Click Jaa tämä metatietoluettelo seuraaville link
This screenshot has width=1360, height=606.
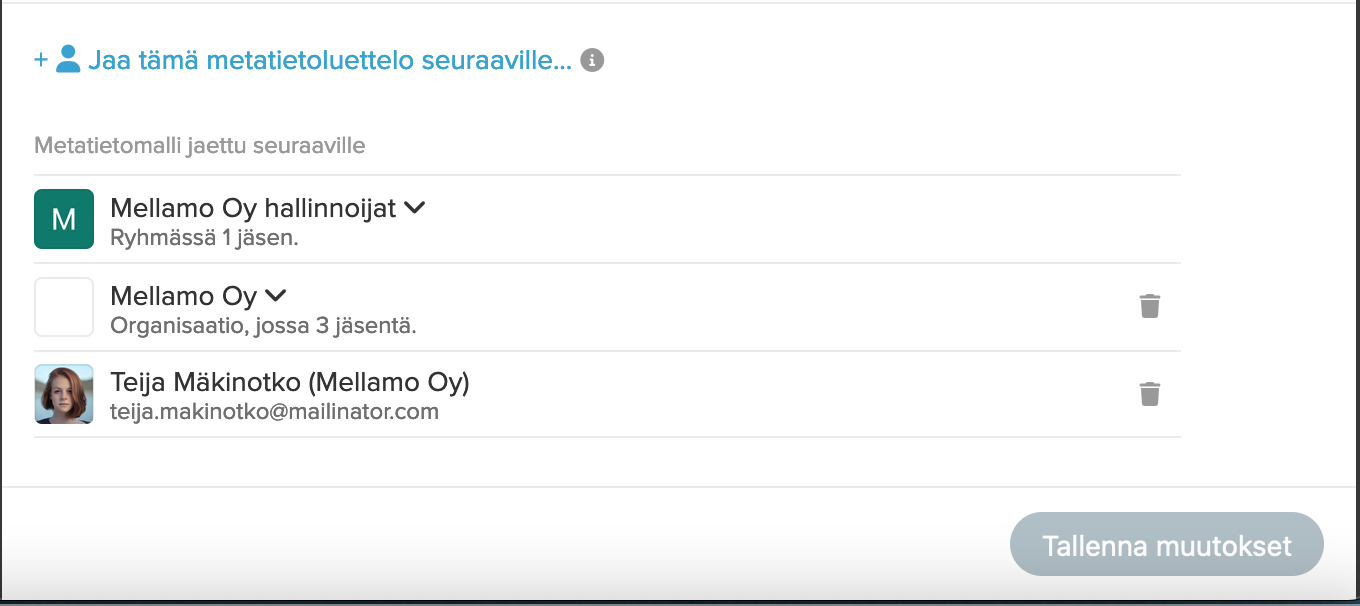click(330, 61)
